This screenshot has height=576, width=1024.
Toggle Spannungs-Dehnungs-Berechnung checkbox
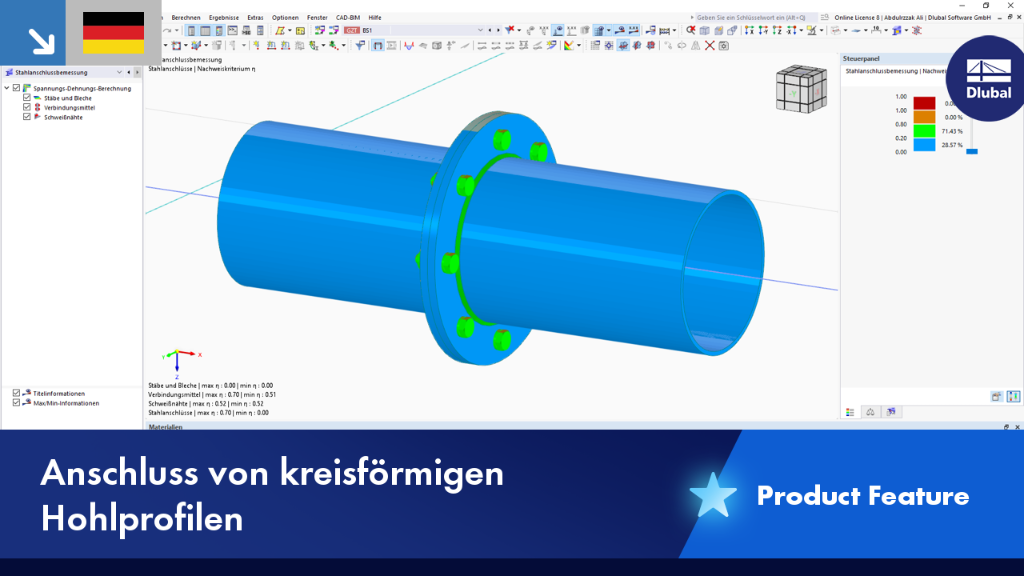click(17, 88)
